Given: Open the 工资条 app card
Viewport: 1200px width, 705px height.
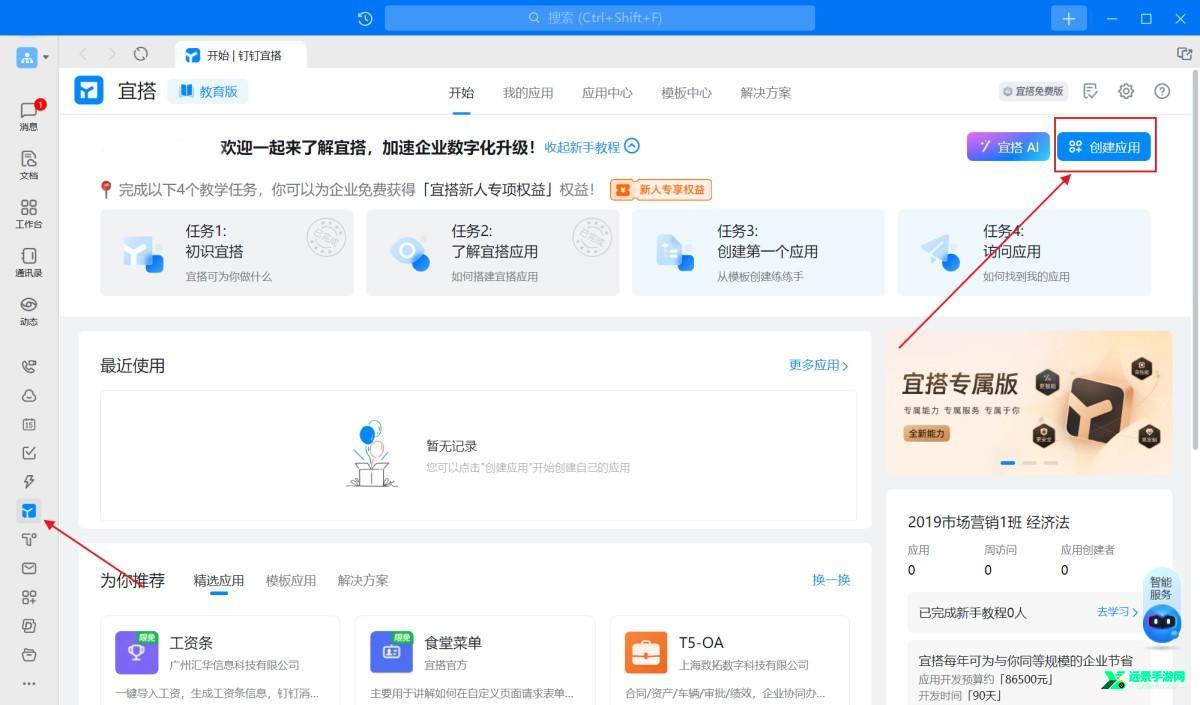Looking at the screenshot, I should [220, 660].
